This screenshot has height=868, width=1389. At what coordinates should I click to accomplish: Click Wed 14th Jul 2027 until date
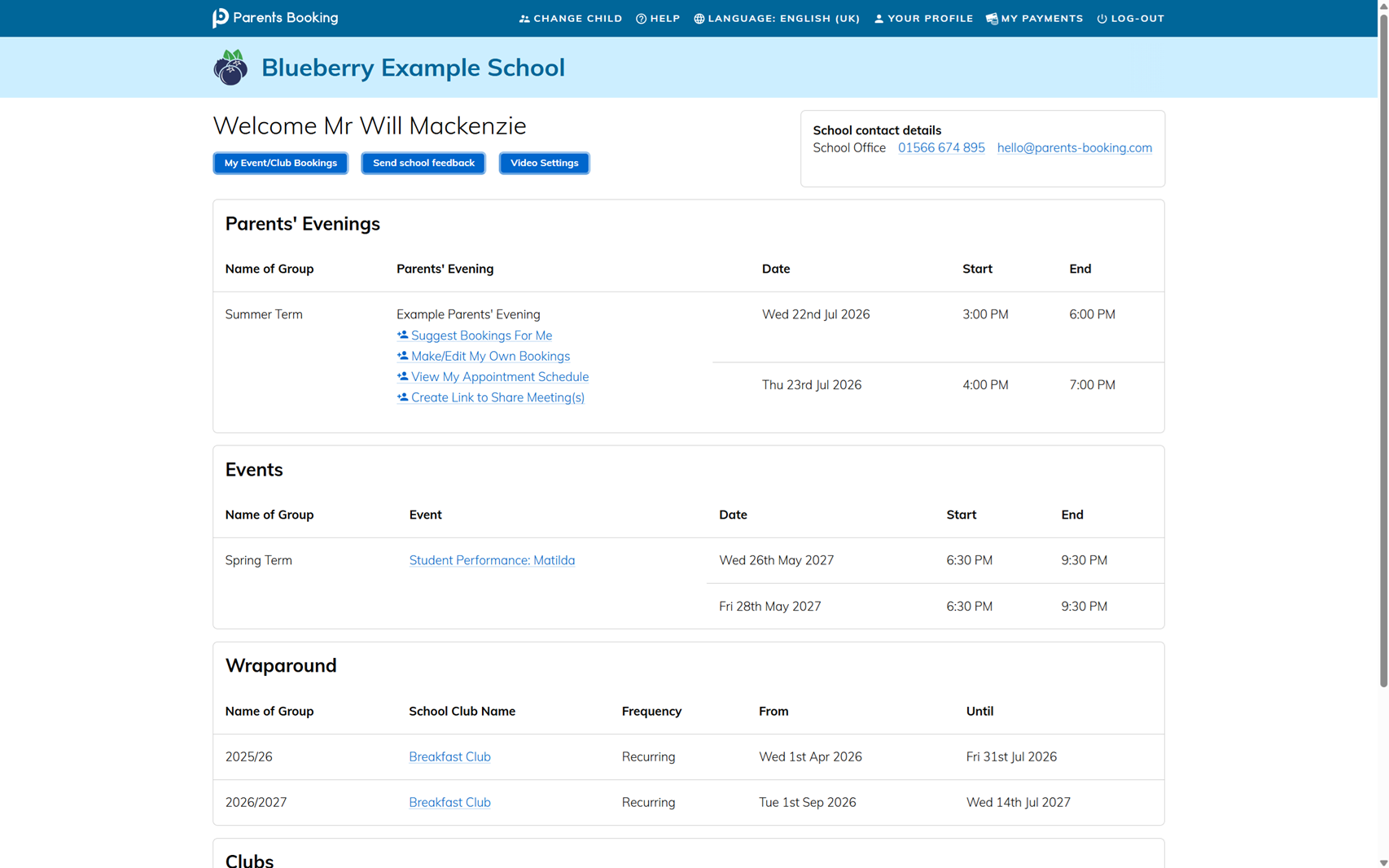point(1018,802)
